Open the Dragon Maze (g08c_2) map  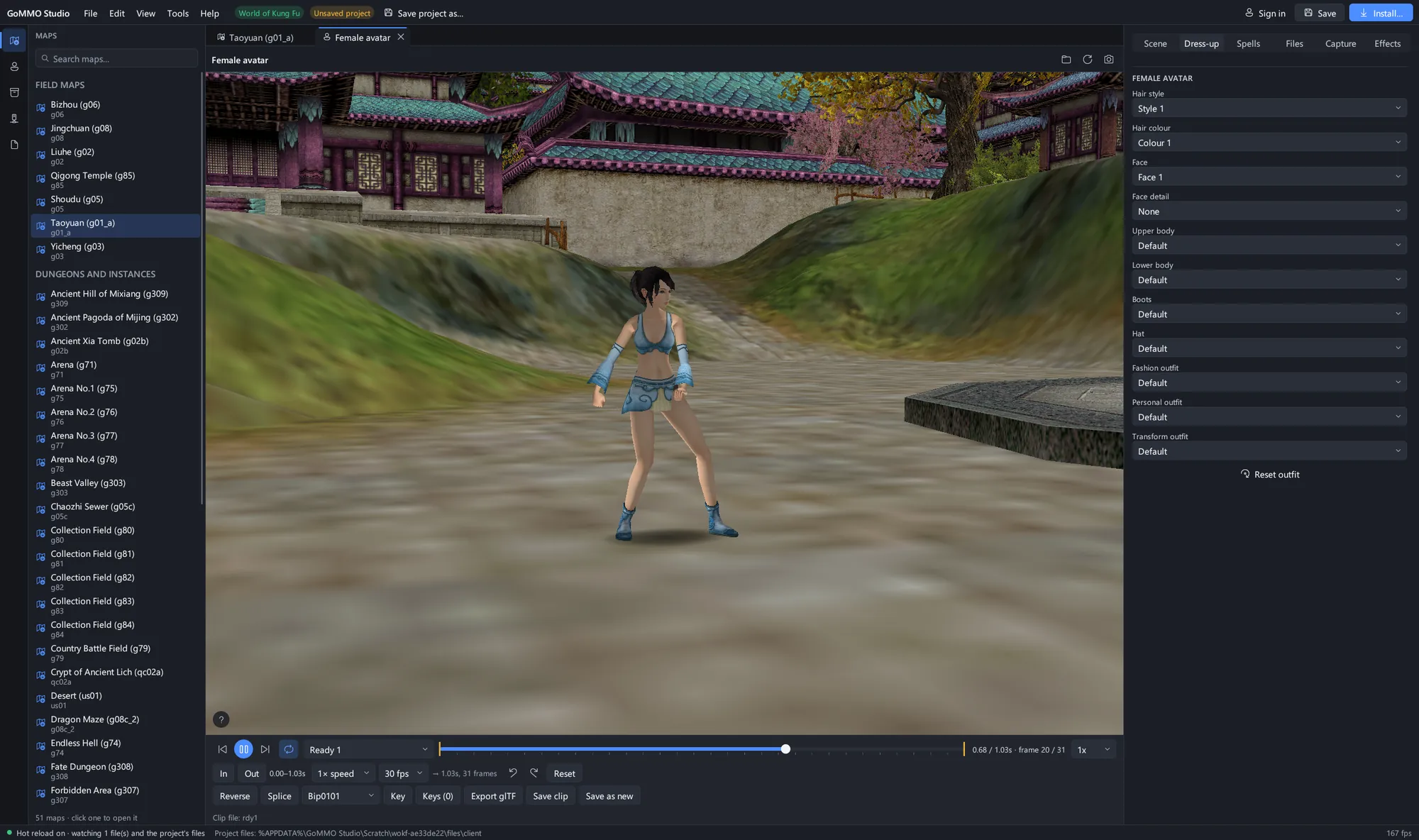(116, 723)
